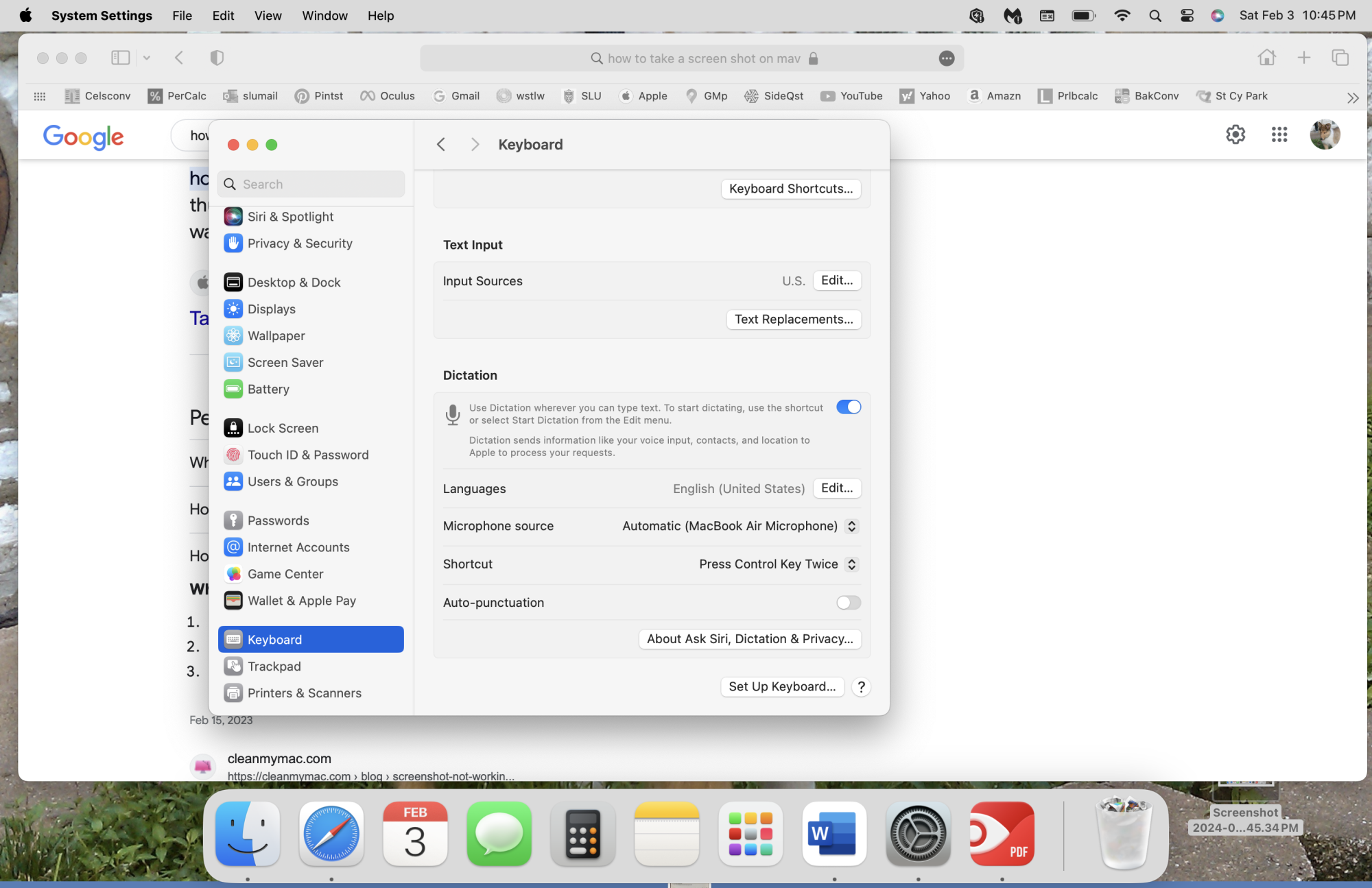Expand the Safari sidebar options chevron

(146, 58)
